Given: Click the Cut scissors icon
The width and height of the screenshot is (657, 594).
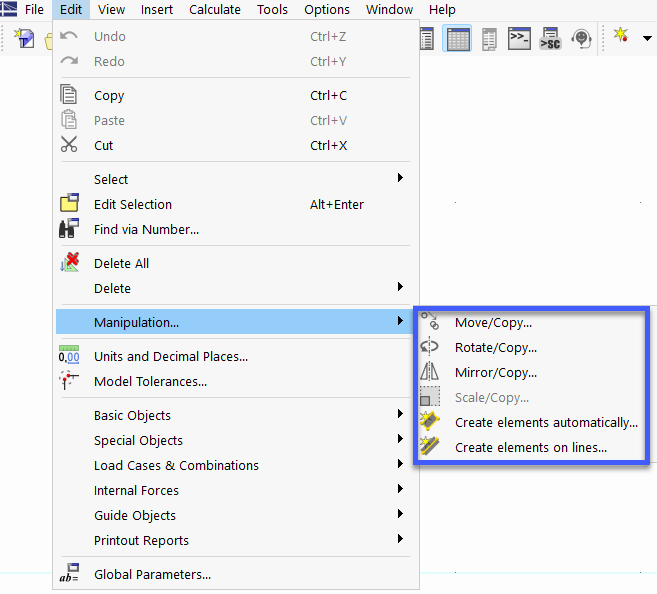Looking at the screenshot, I should point(69,145).
